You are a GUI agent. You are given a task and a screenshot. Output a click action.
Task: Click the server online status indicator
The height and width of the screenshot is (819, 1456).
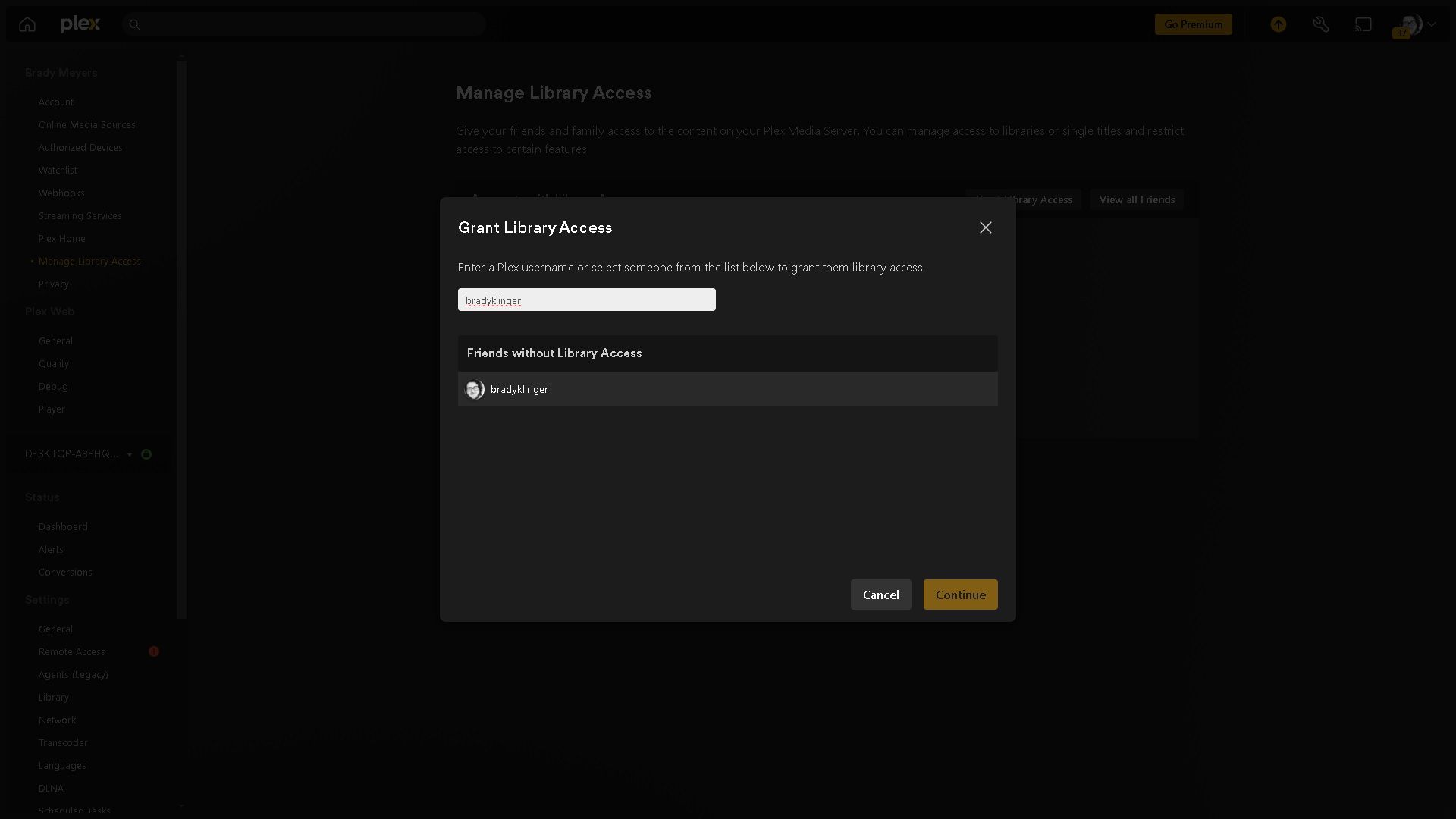[x=146, y=454]
